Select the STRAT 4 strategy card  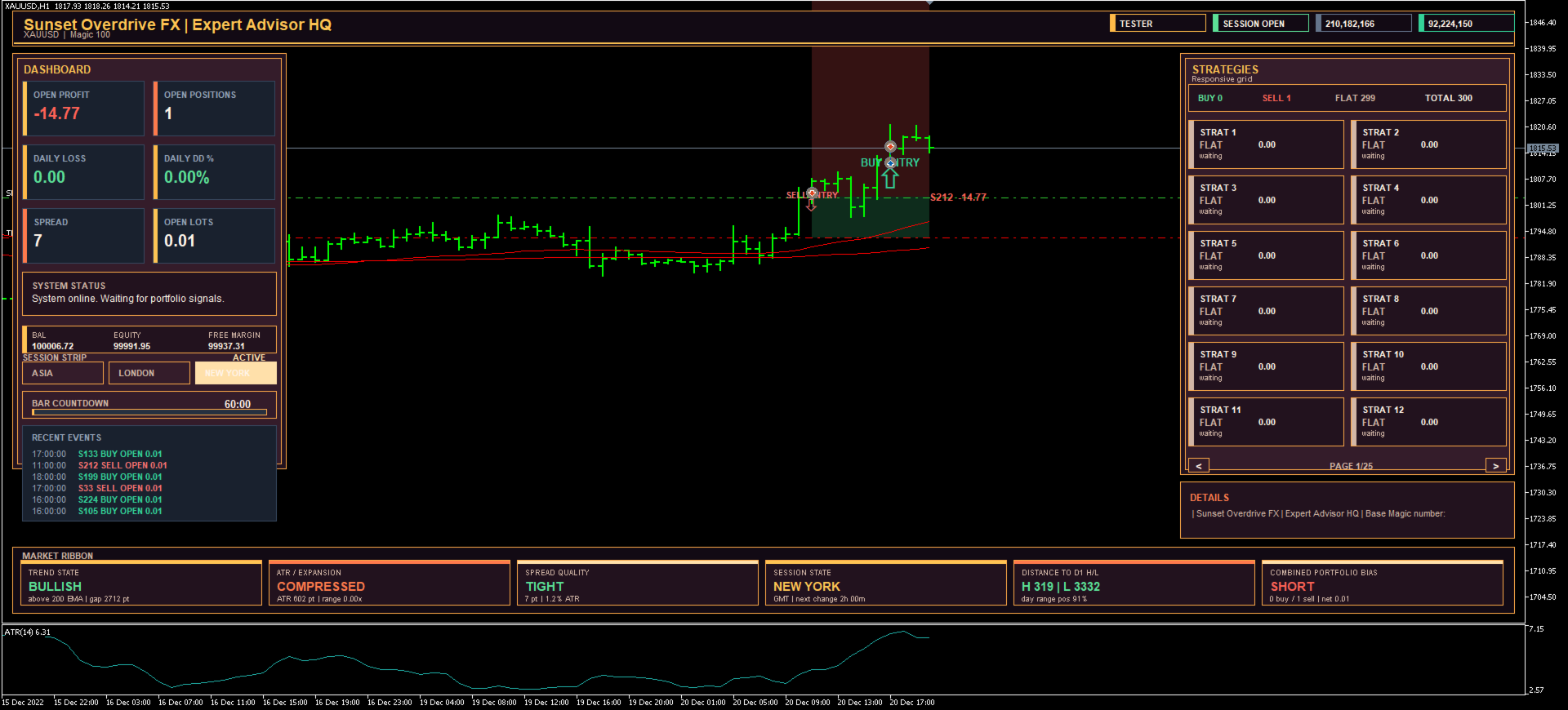(1429, 200)
